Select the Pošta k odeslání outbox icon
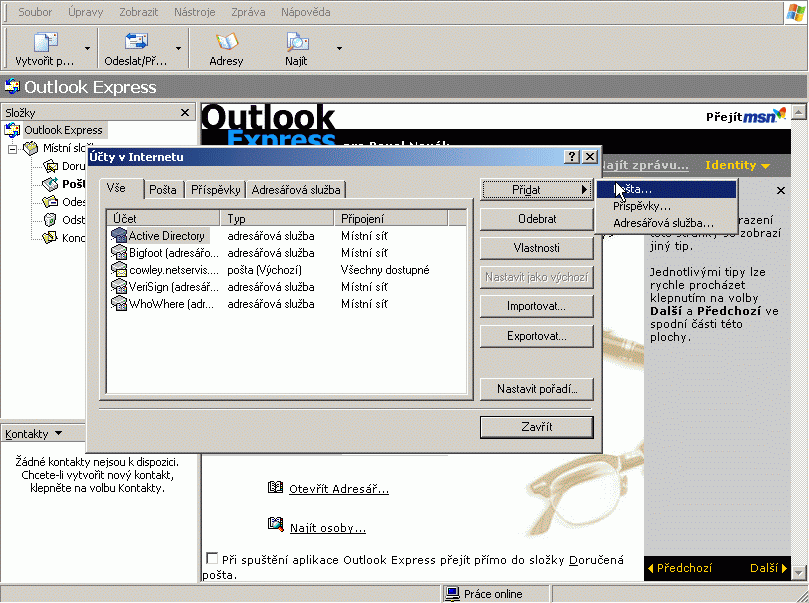The height and width of the screenshot is (603, 809). [x=50, y=184]
